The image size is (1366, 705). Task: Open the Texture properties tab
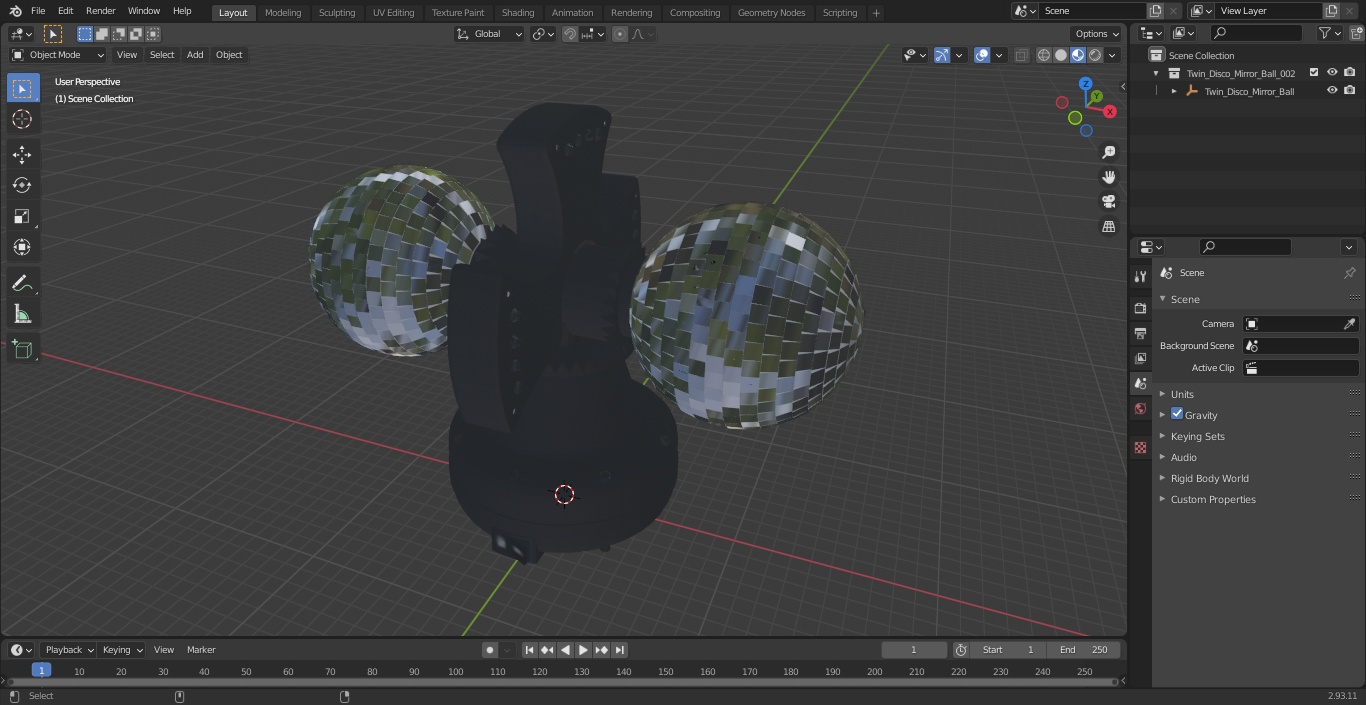[x=1140, y=447]
